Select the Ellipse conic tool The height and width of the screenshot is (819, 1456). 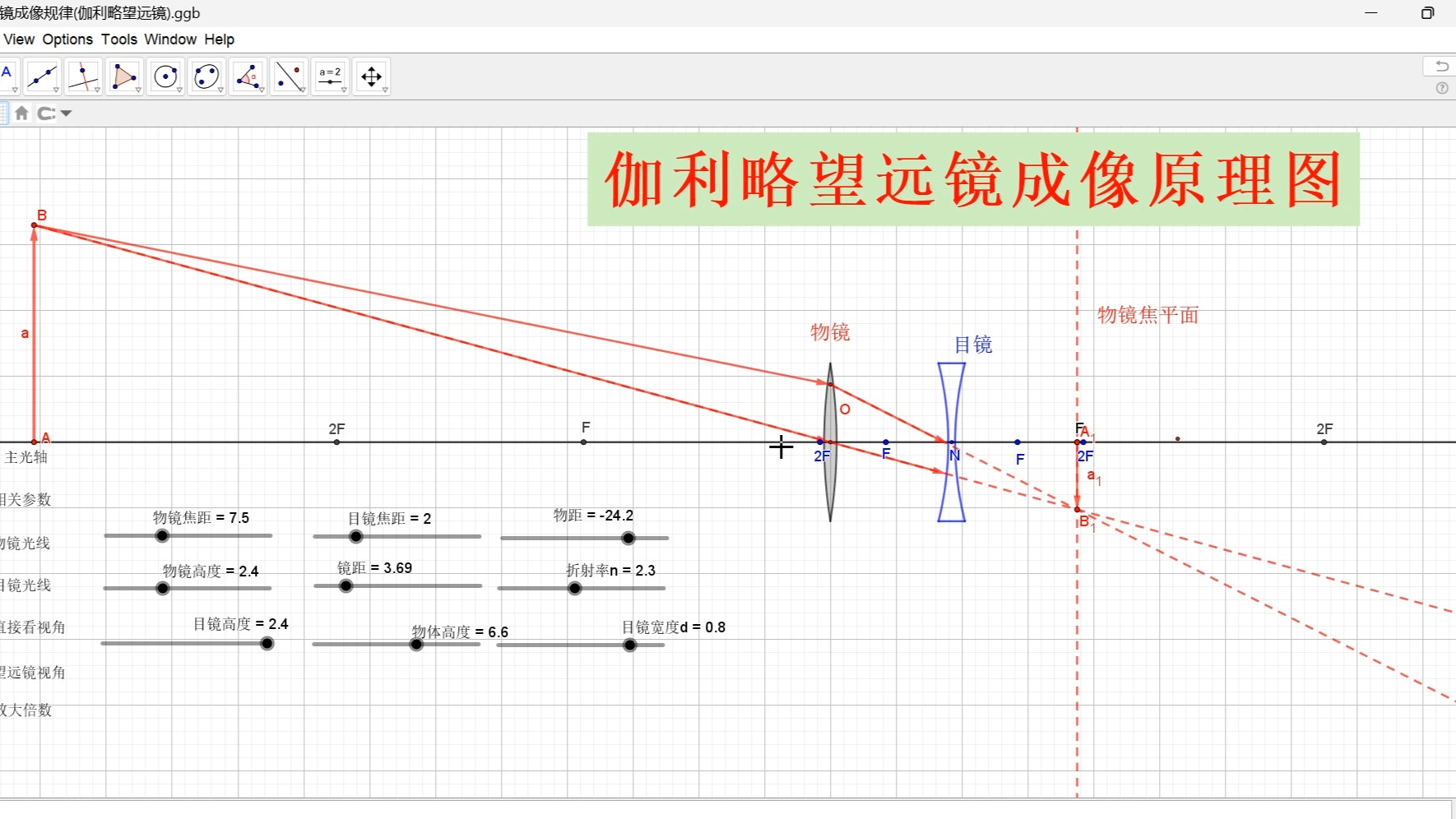click(206, 76)
